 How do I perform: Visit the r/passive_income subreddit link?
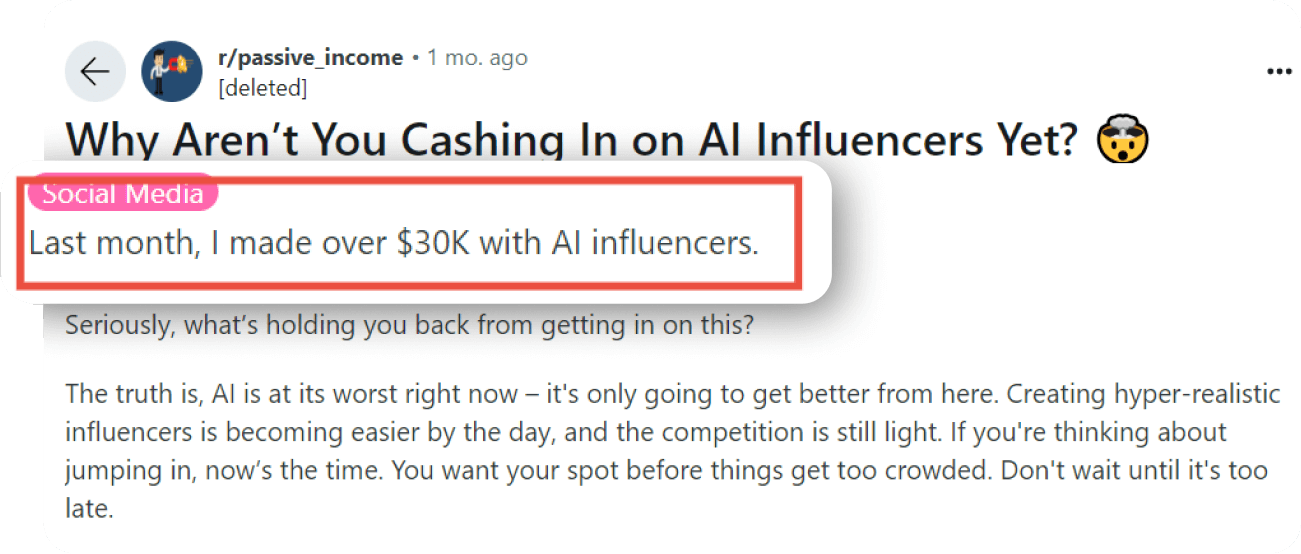(x=310, y=58)
